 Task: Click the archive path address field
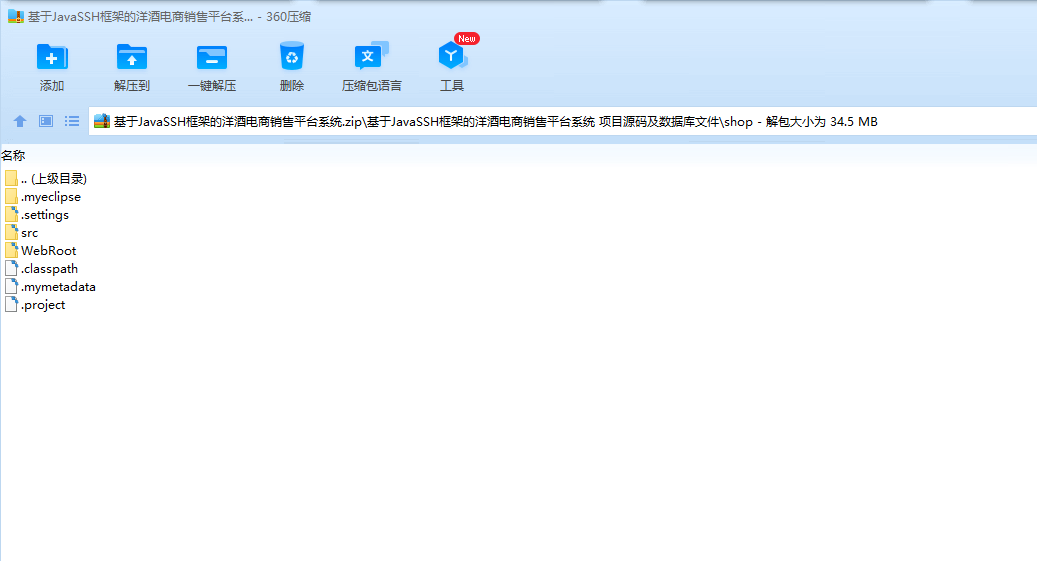coord(562,121)
